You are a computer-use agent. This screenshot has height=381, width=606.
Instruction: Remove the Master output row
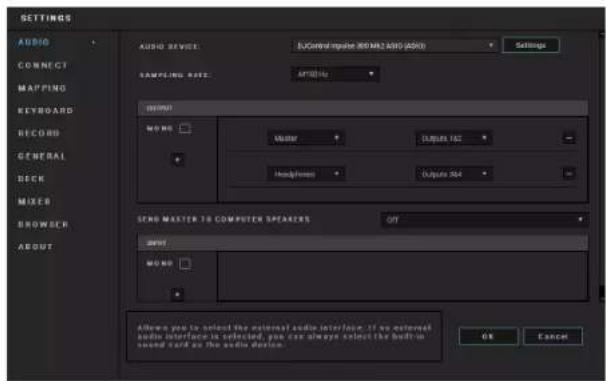tap(569, 138)
